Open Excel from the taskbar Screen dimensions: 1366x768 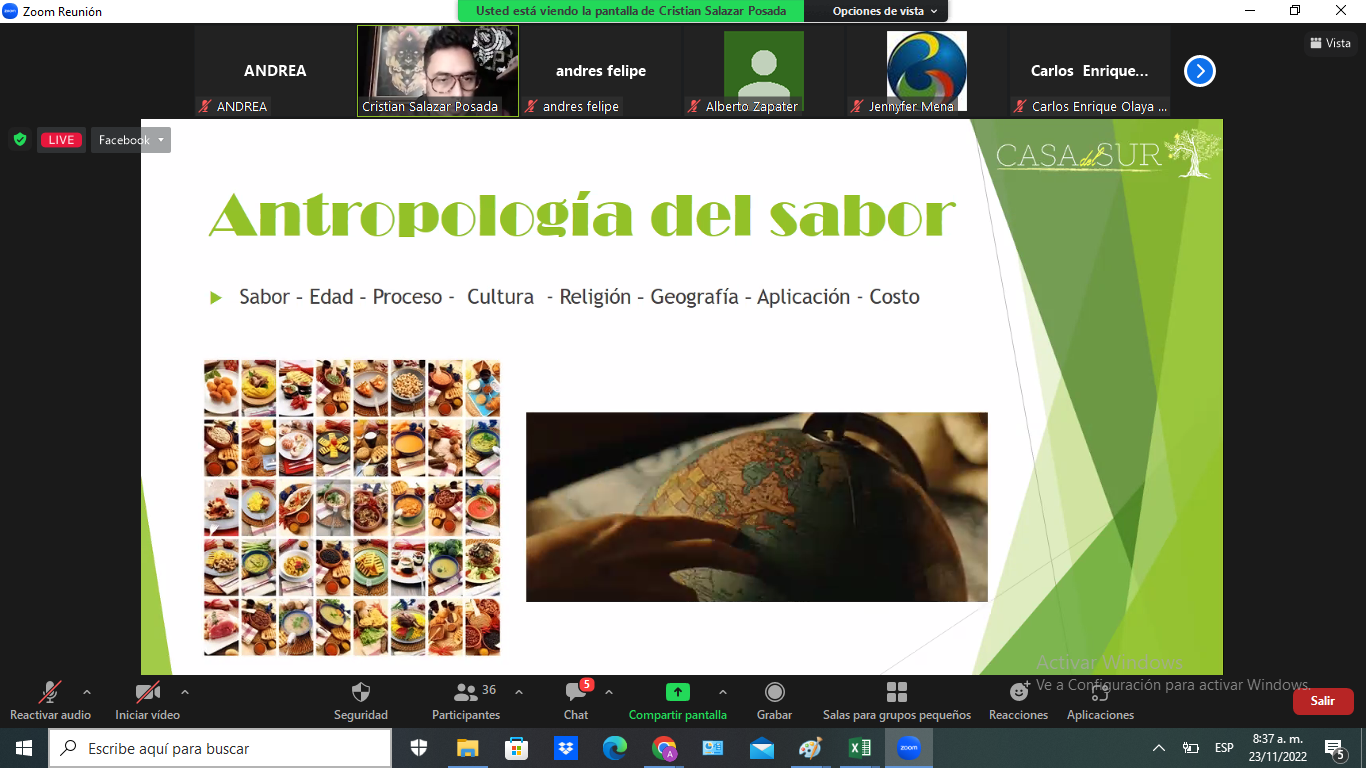[859, 748]
